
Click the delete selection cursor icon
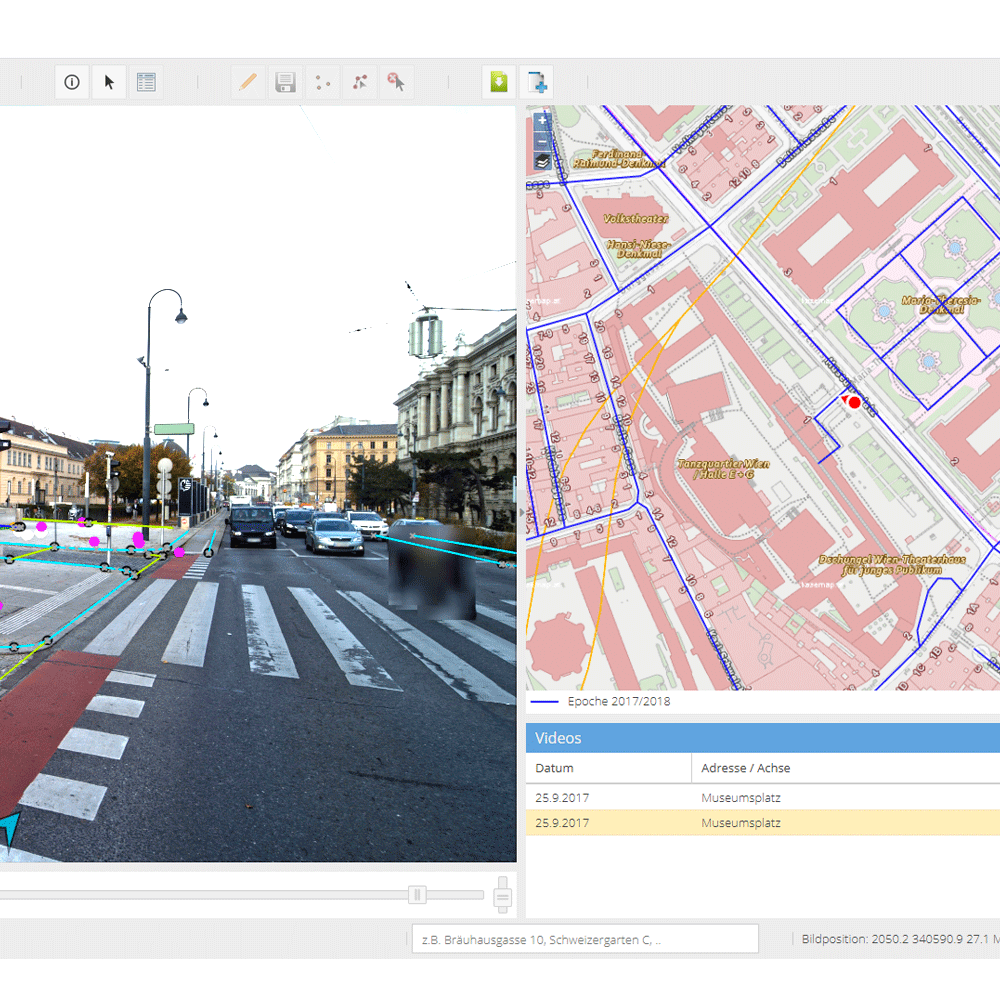pyautogui.click(x=397, y=82)
